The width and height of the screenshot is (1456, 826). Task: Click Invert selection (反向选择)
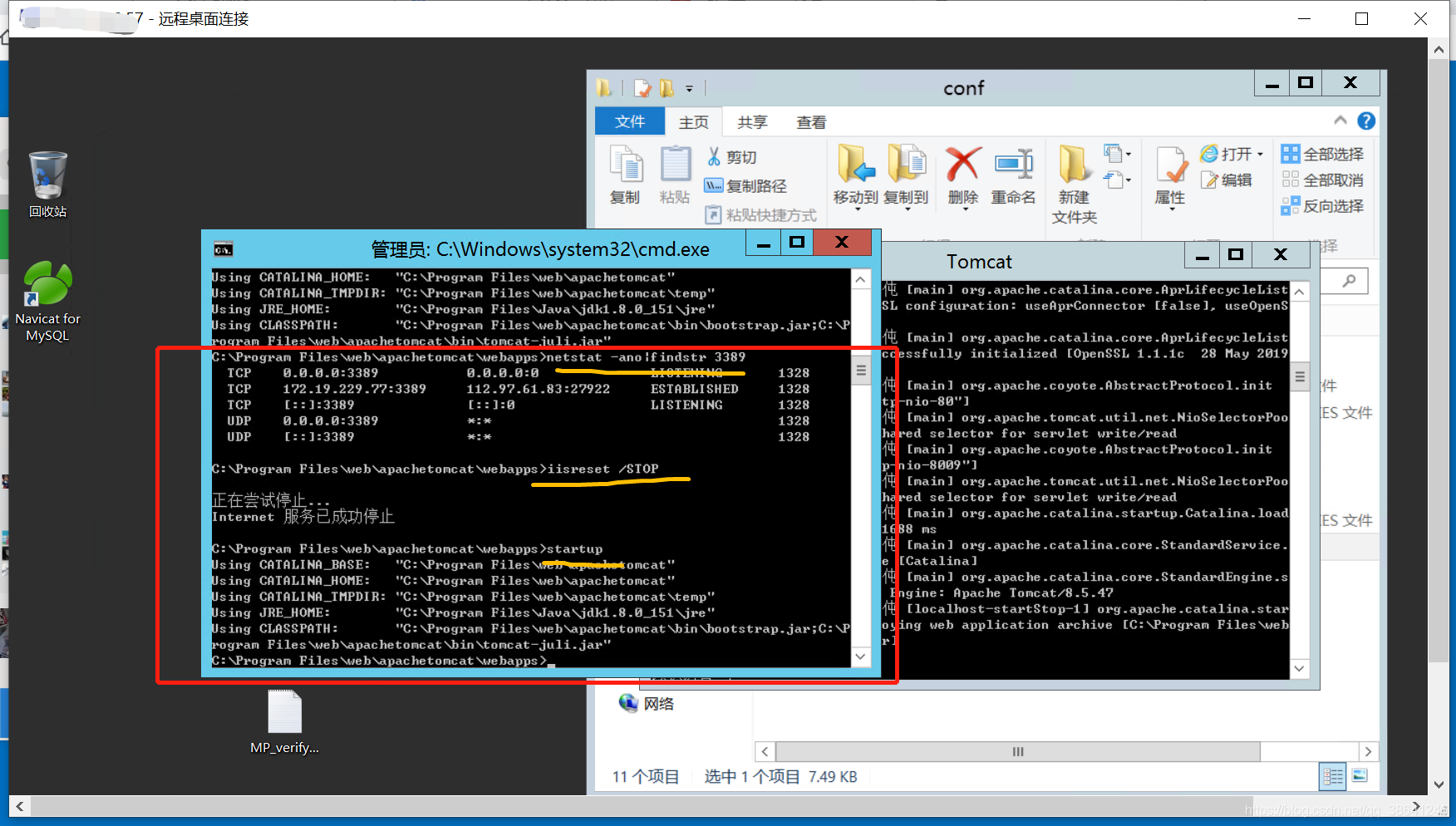point(1322,205)
